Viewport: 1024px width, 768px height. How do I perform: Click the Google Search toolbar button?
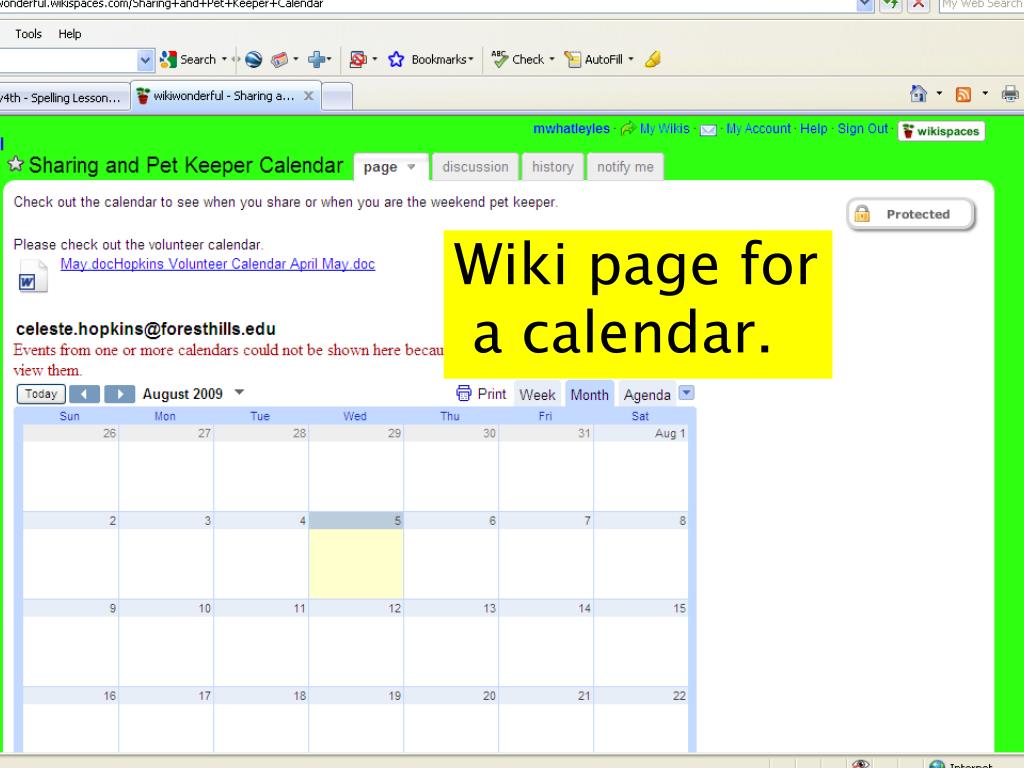pyautogui.click(x=188, y=59)
